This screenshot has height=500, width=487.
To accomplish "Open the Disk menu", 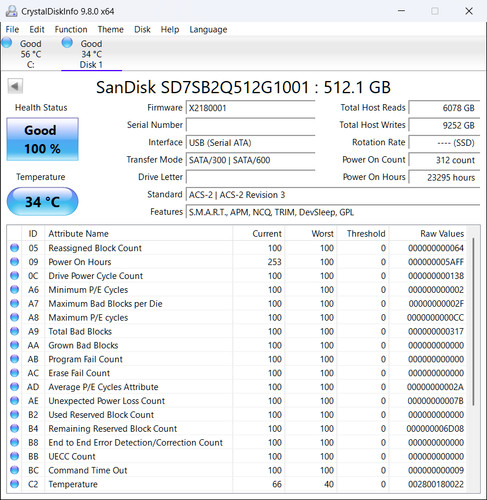I will click(142, 29).
